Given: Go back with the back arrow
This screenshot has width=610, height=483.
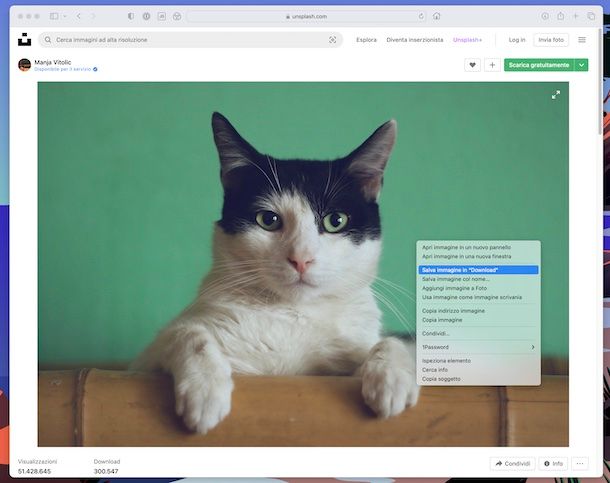Looking at the screenshot, I should click(x=79, y=16).
